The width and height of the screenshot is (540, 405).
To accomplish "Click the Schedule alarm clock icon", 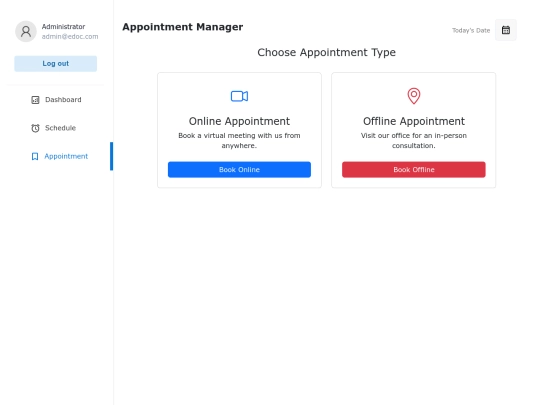I will pyautogui.click(x=35, y=128).
